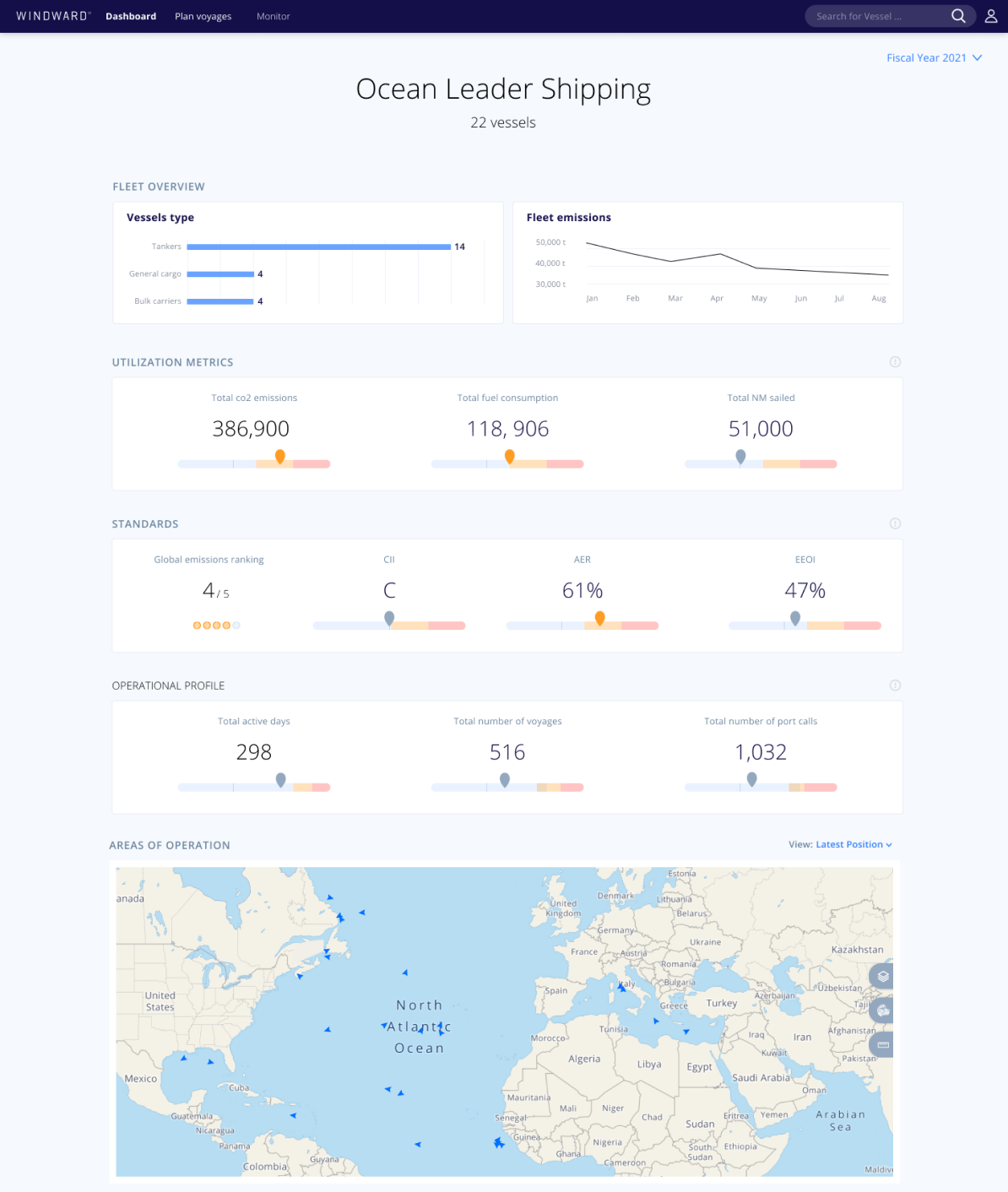Click the 51,000 NM sailed value

(x=761, y=429)
